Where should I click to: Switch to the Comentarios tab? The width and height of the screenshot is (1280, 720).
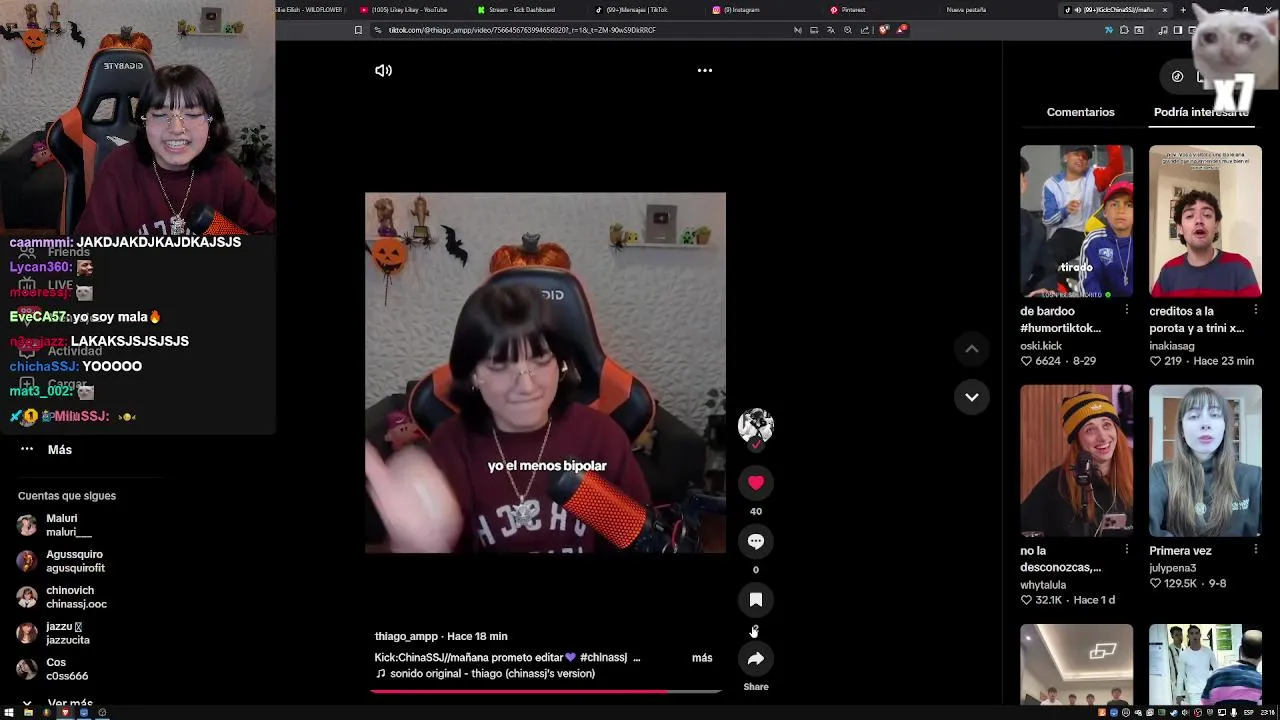coord(1080,112)
